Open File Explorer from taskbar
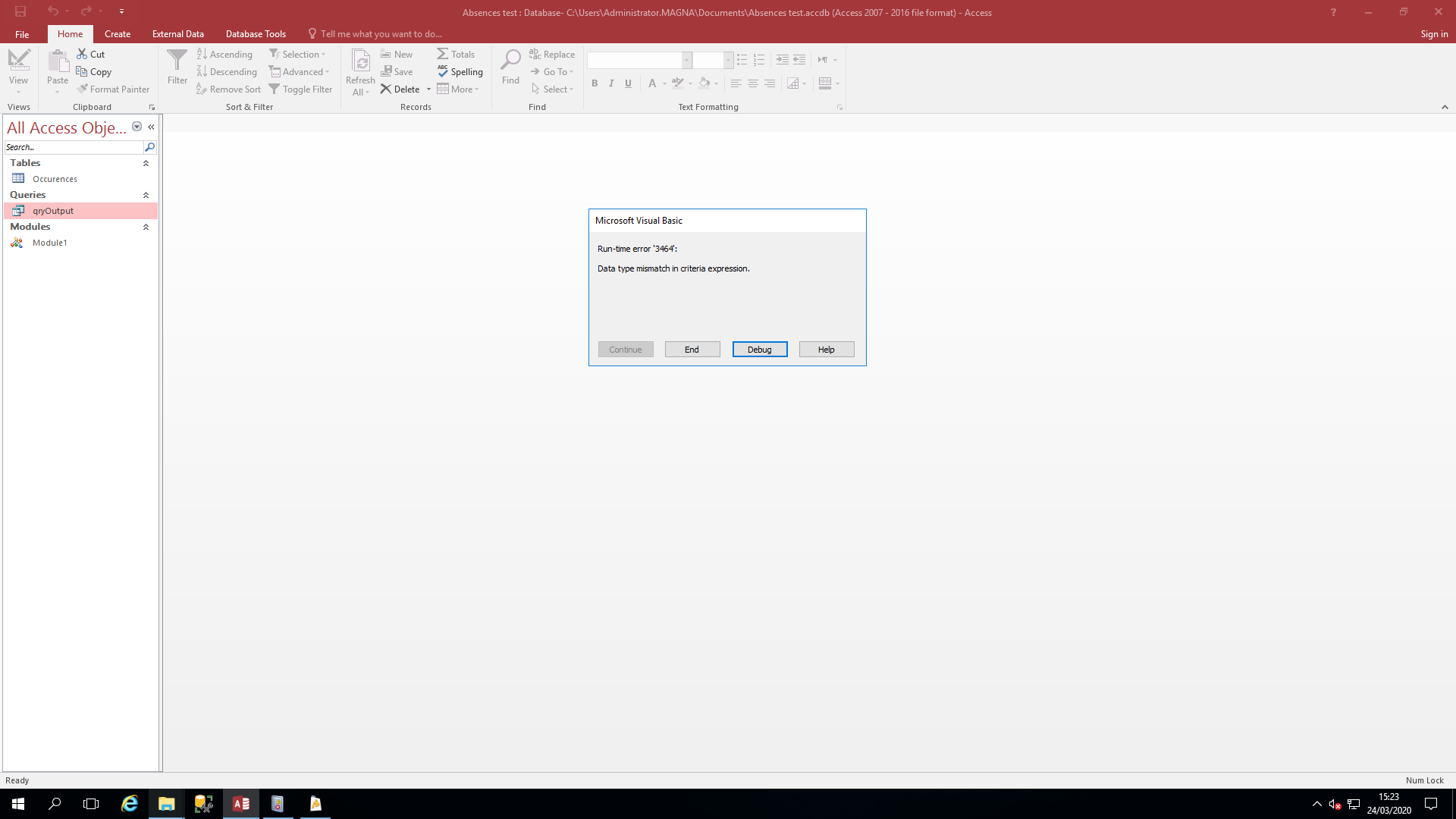 pyautogui.click(x=167, y=804)
